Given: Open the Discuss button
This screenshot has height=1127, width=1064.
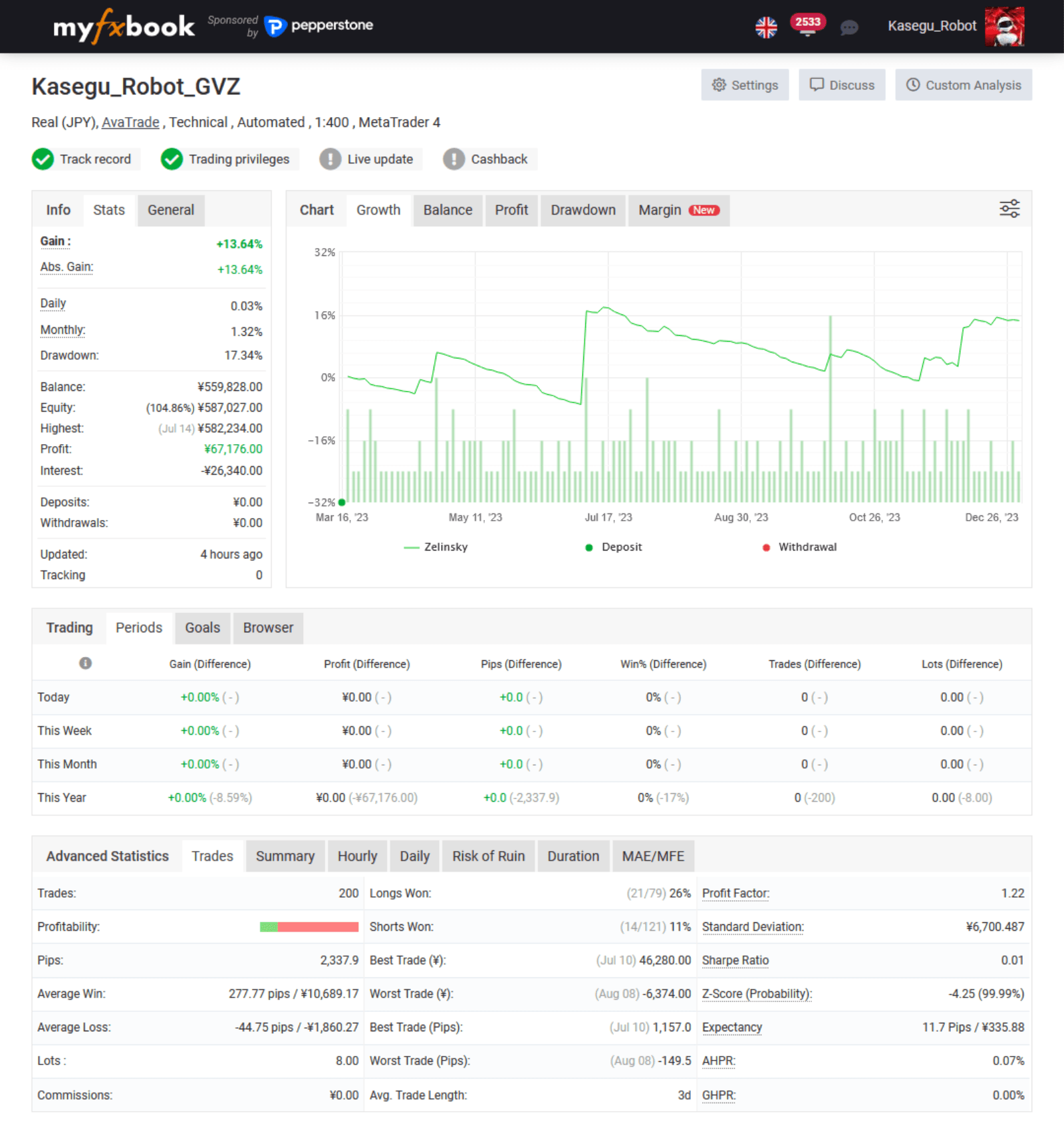Looking at the screenshot, I should point(842,85).
